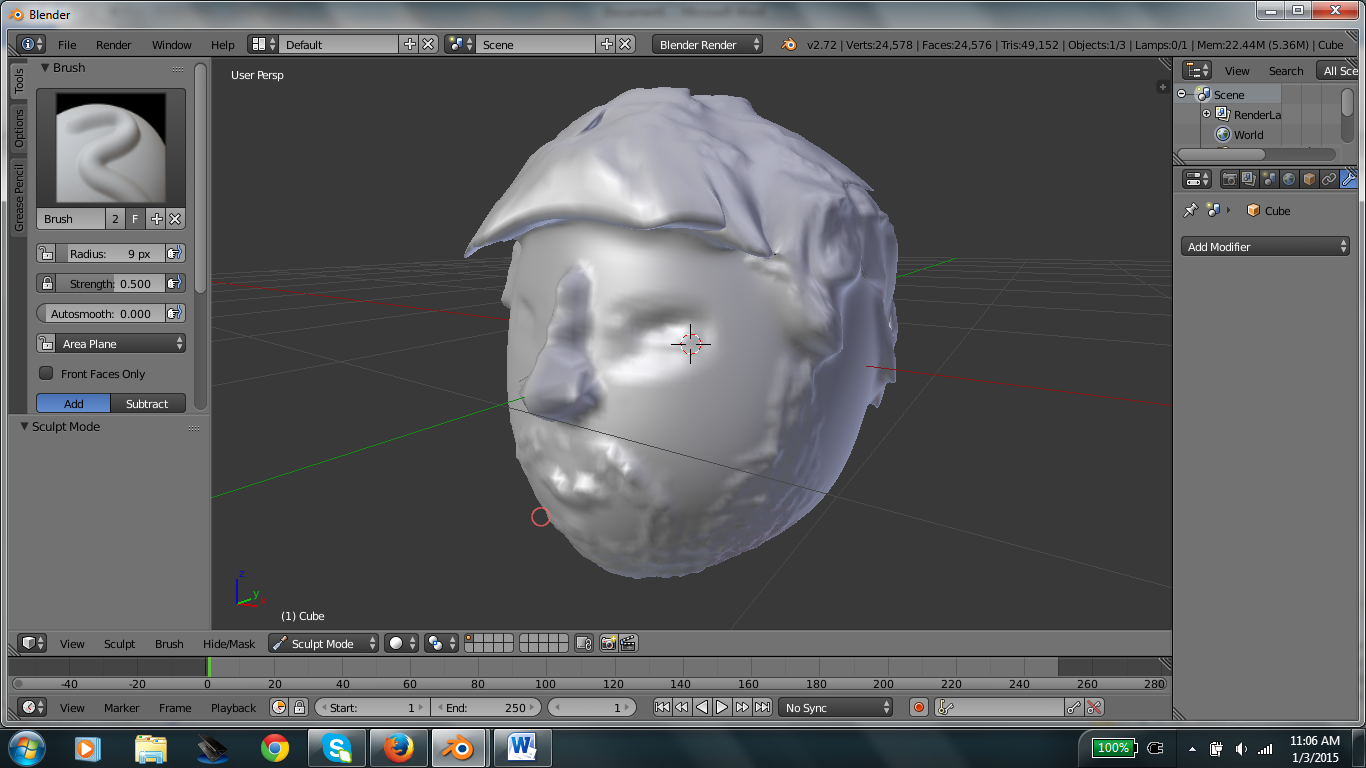Collapse the Scene tree in outliner
Screen dimensions: 1366x768
point(1182,94)
